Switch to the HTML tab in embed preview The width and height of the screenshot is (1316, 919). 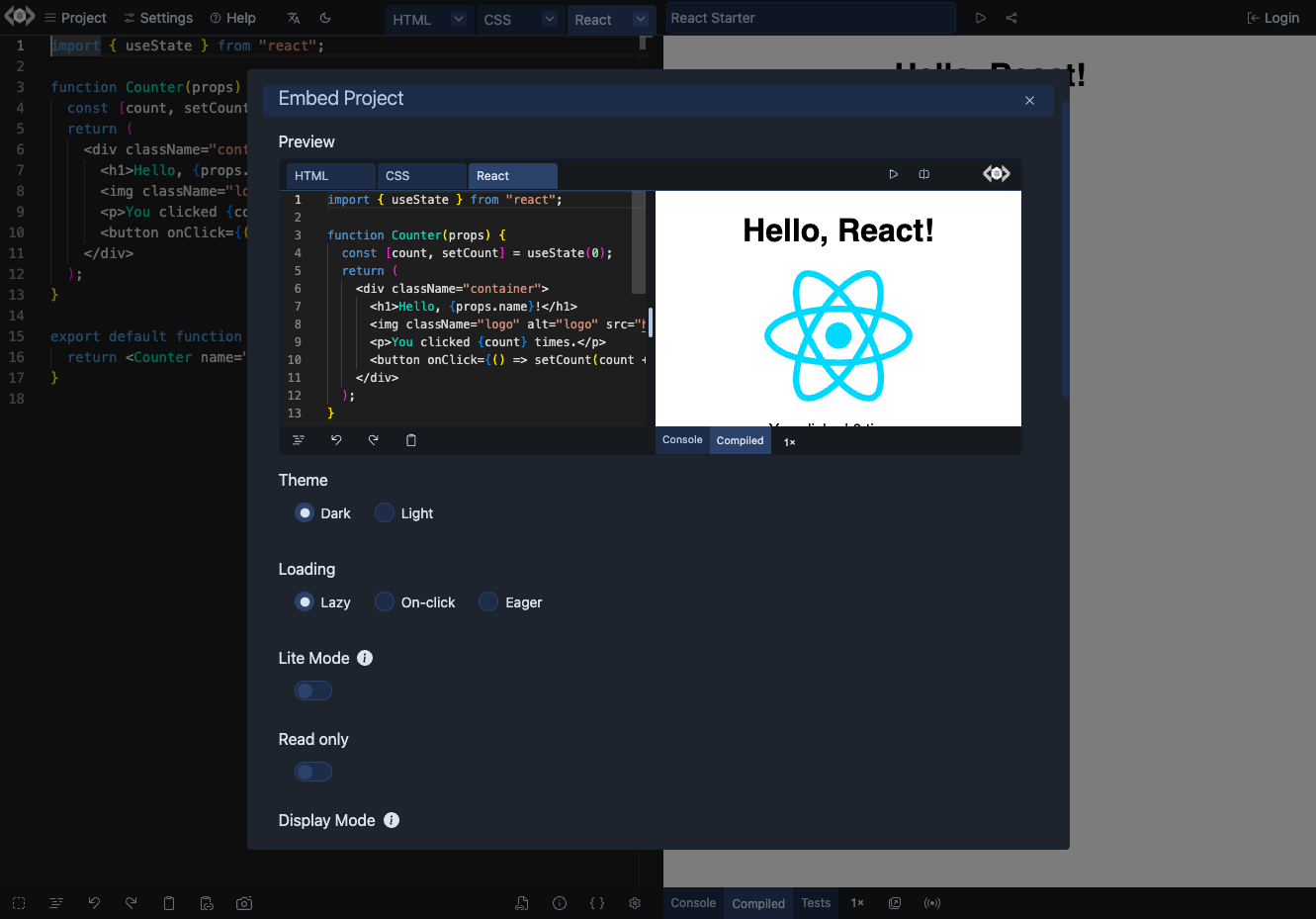click(331, 176)
